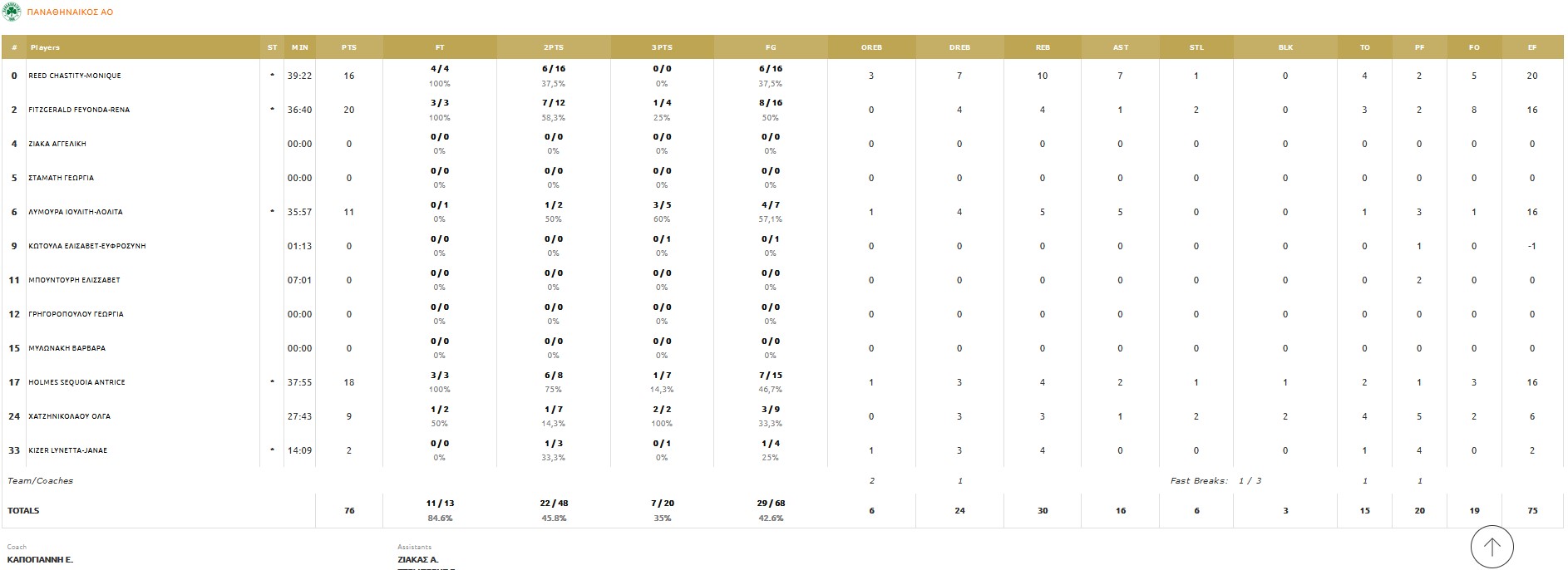
Task: Open player KIZER LYNETTA-JANAE
Action: point(67,450)
